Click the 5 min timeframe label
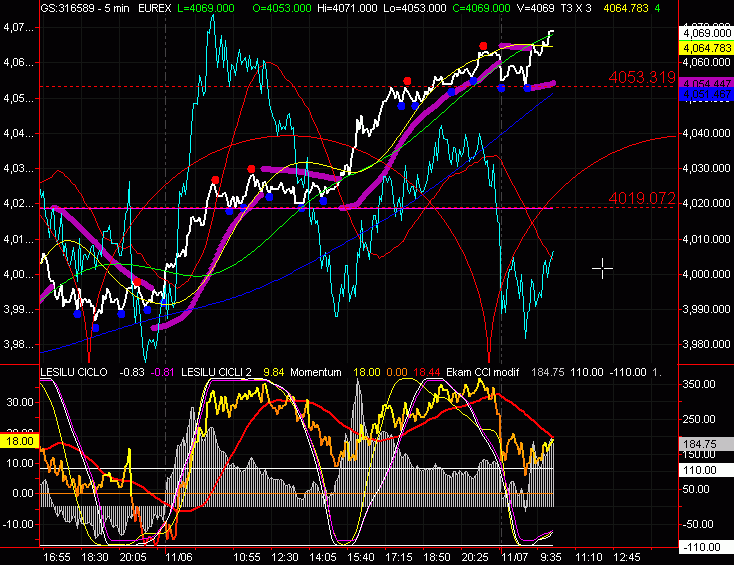Image resolution: width=734 pixels, height=565 pixels. 119,7
